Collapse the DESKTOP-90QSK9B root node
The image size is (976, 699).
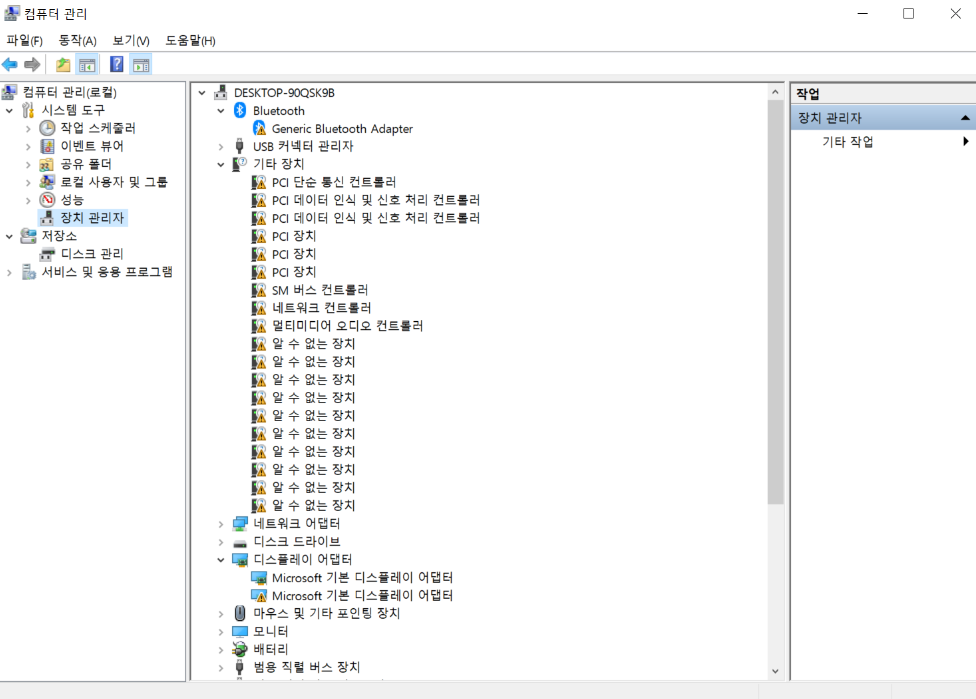pyautogui.click(x=202, y=93)
